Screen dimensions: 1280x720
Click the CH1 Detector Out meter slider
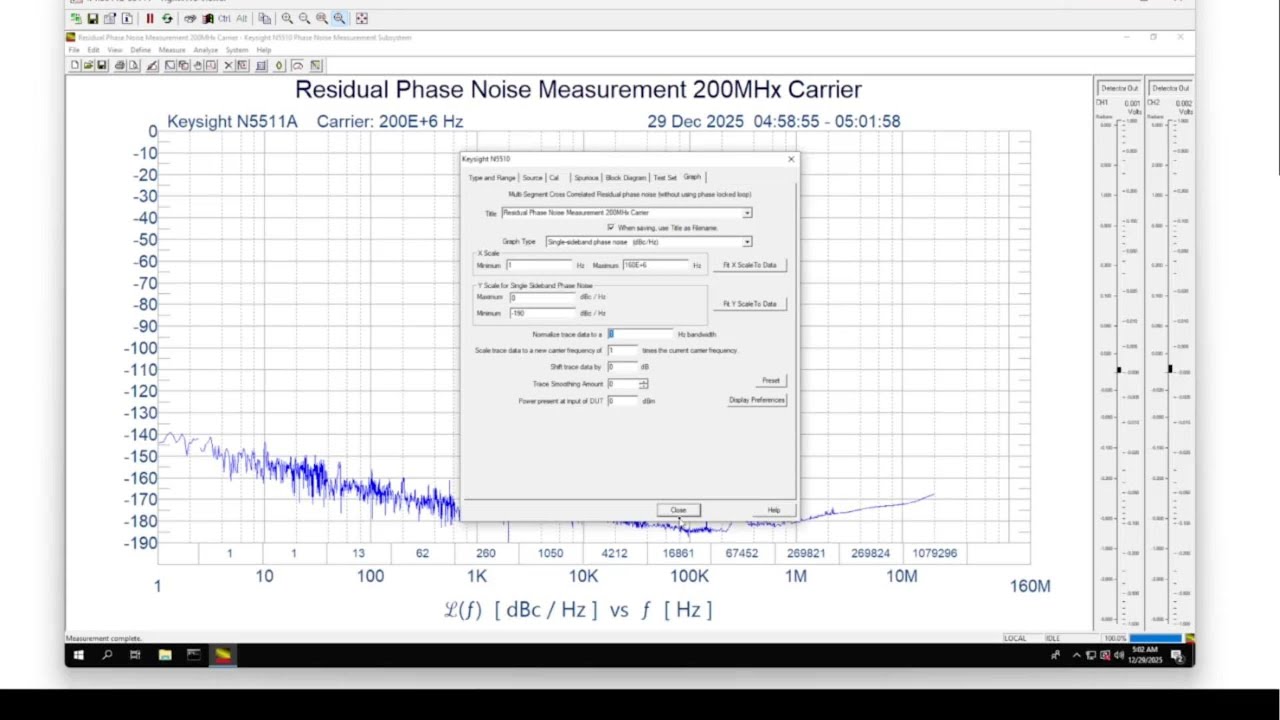tap(1119, 370)
